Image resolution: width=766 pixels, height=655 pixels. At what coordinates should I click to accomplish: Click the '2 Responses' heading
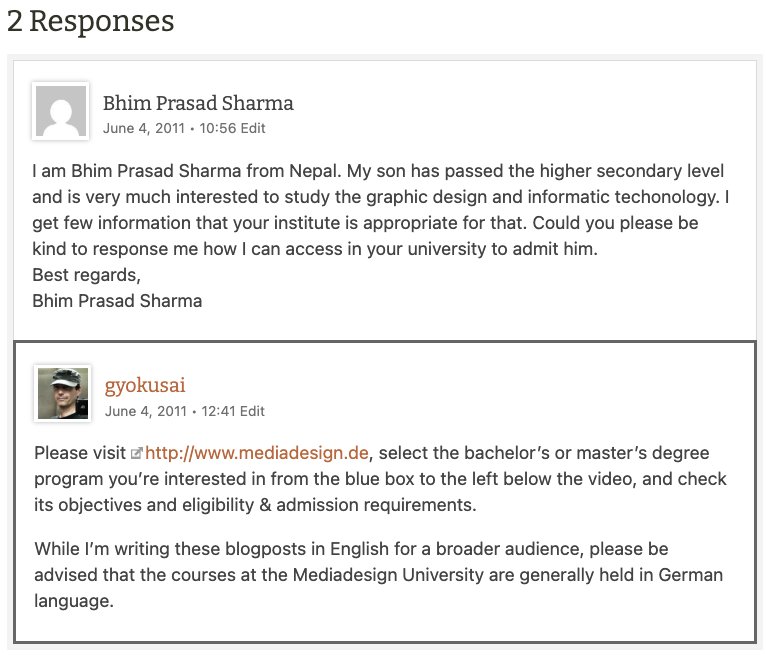pos(91,20)
